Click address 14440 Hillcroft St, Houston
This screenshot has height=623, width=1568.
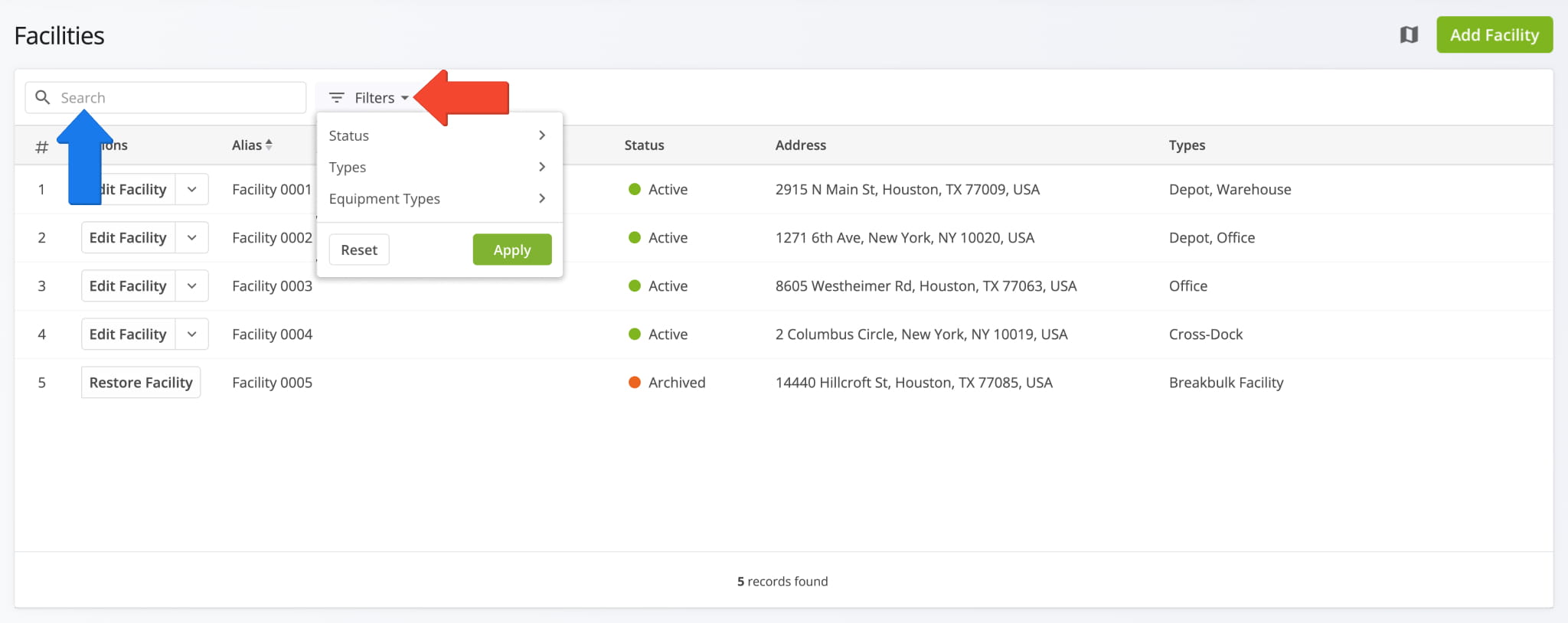click(x=914, y=382)
